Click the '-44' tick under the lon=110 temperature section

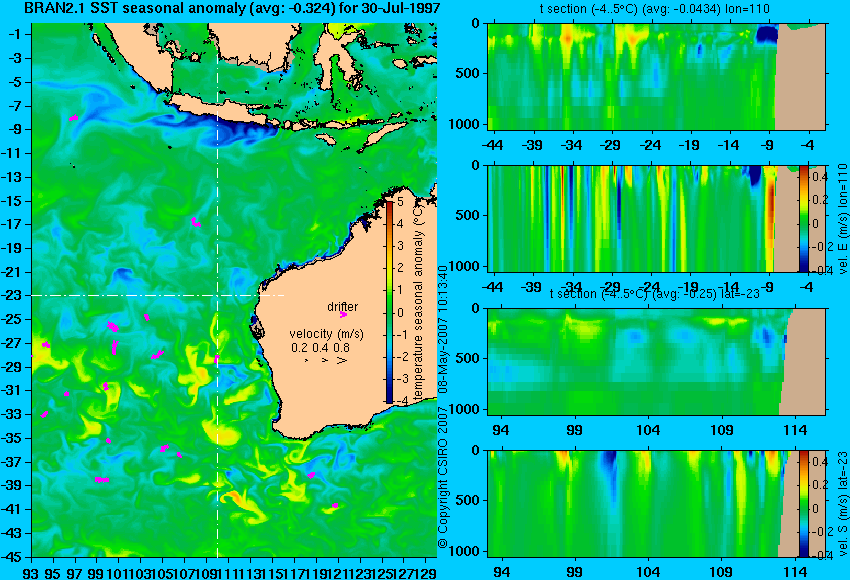(x=493, y=145)
